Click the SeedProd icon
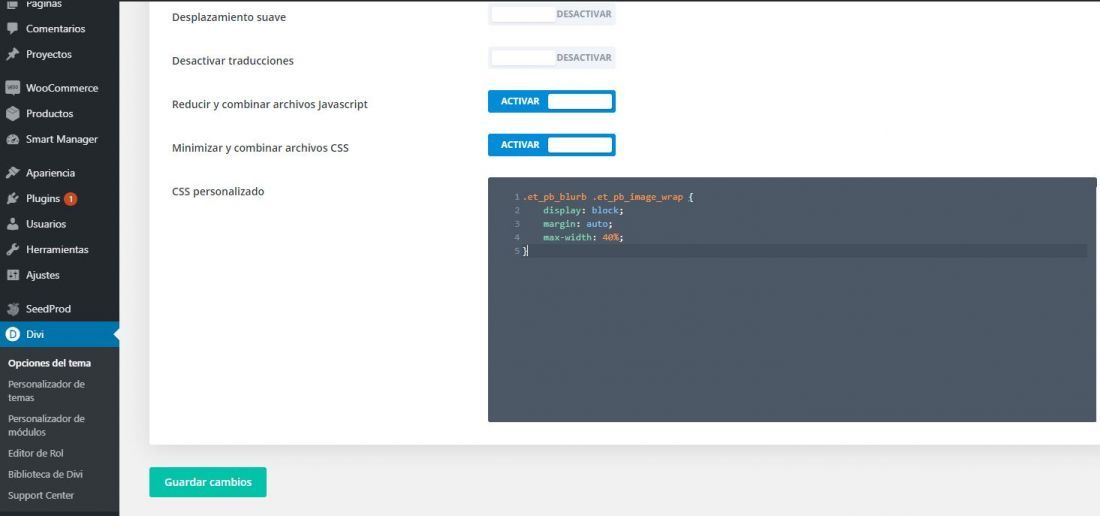The image size is (1100, 516). point(12,309)
